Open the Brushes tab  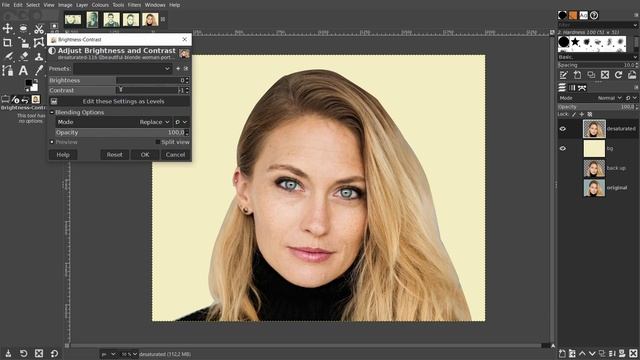coord(562,16)
